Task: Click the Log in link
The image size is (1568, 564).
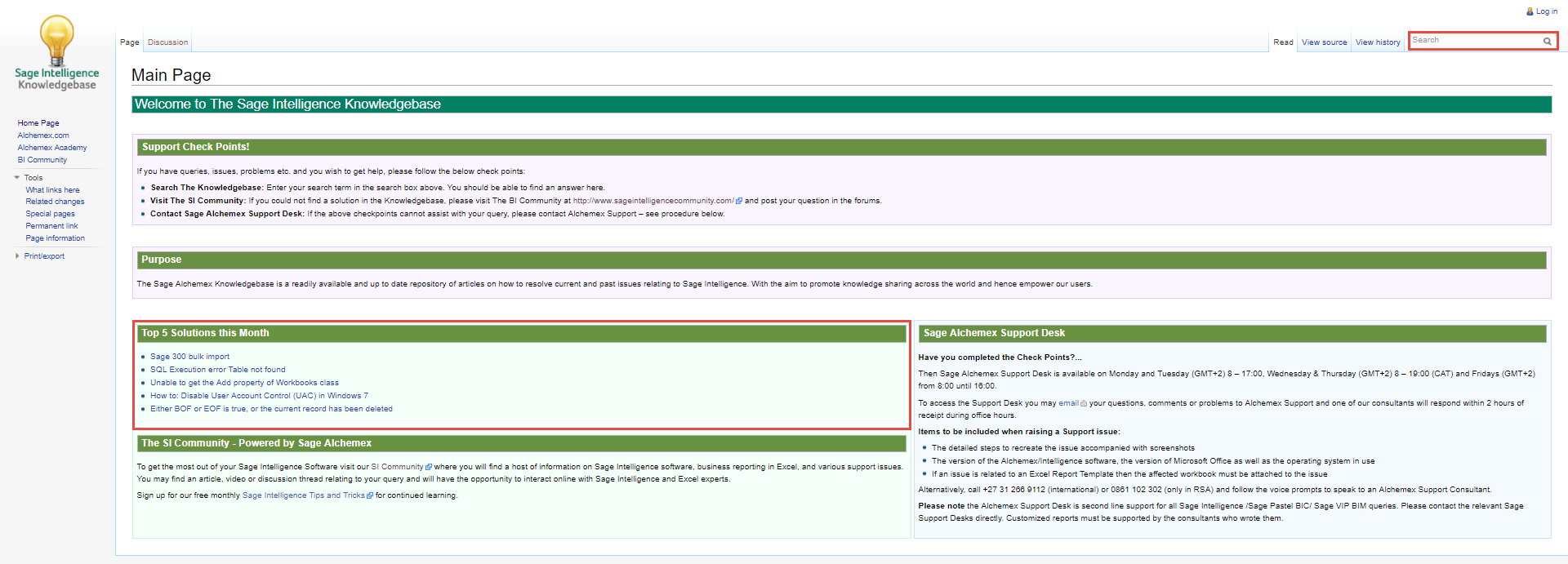Action: [1547, 11]
